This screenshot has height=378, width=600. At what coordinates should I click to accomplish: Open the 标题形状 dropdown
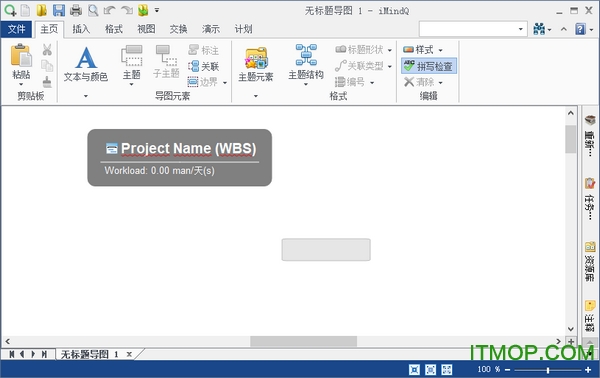coord(390,50)
